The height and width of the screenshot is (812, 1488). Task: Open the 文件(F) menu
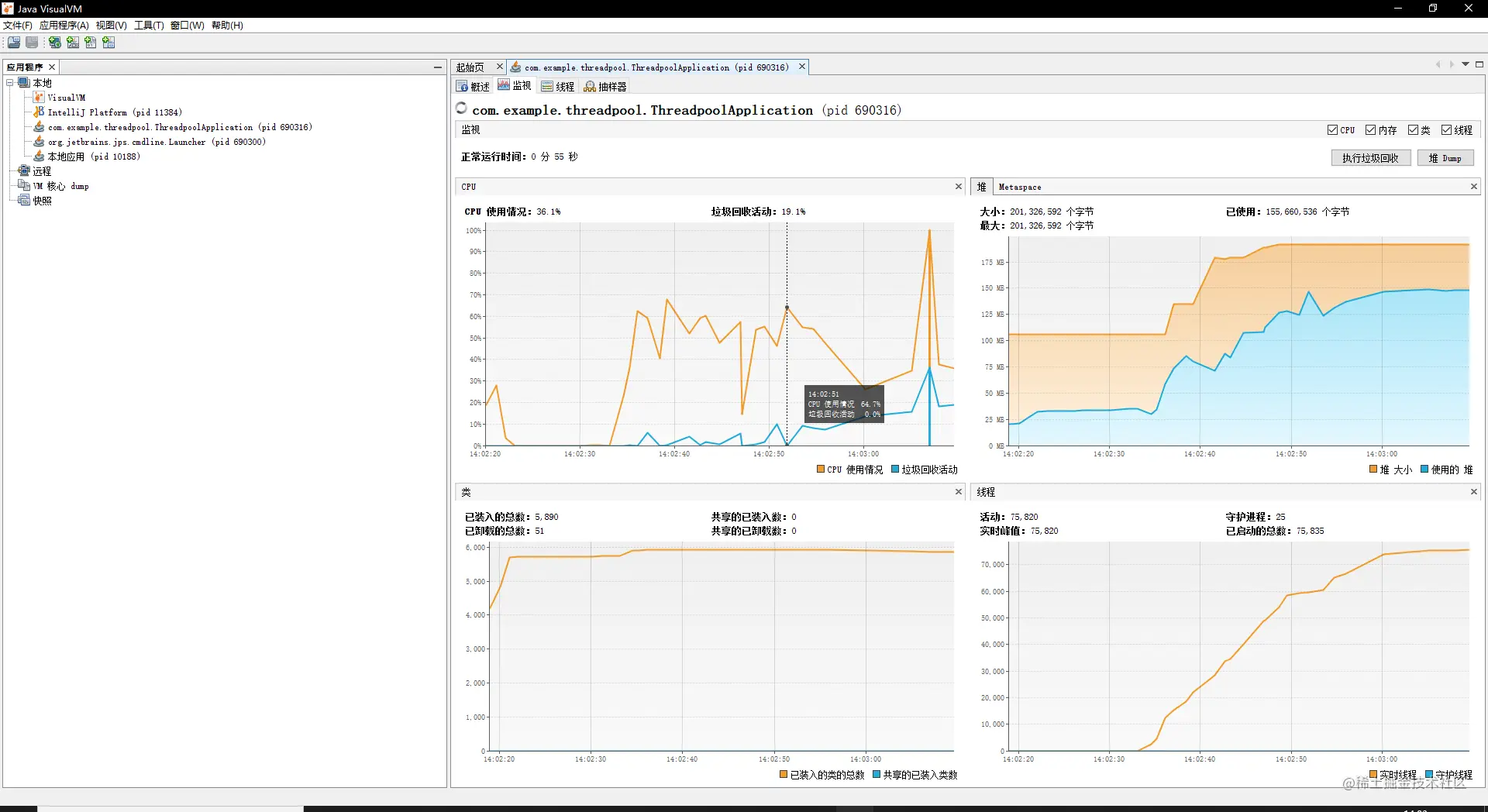tap(18, 26)
